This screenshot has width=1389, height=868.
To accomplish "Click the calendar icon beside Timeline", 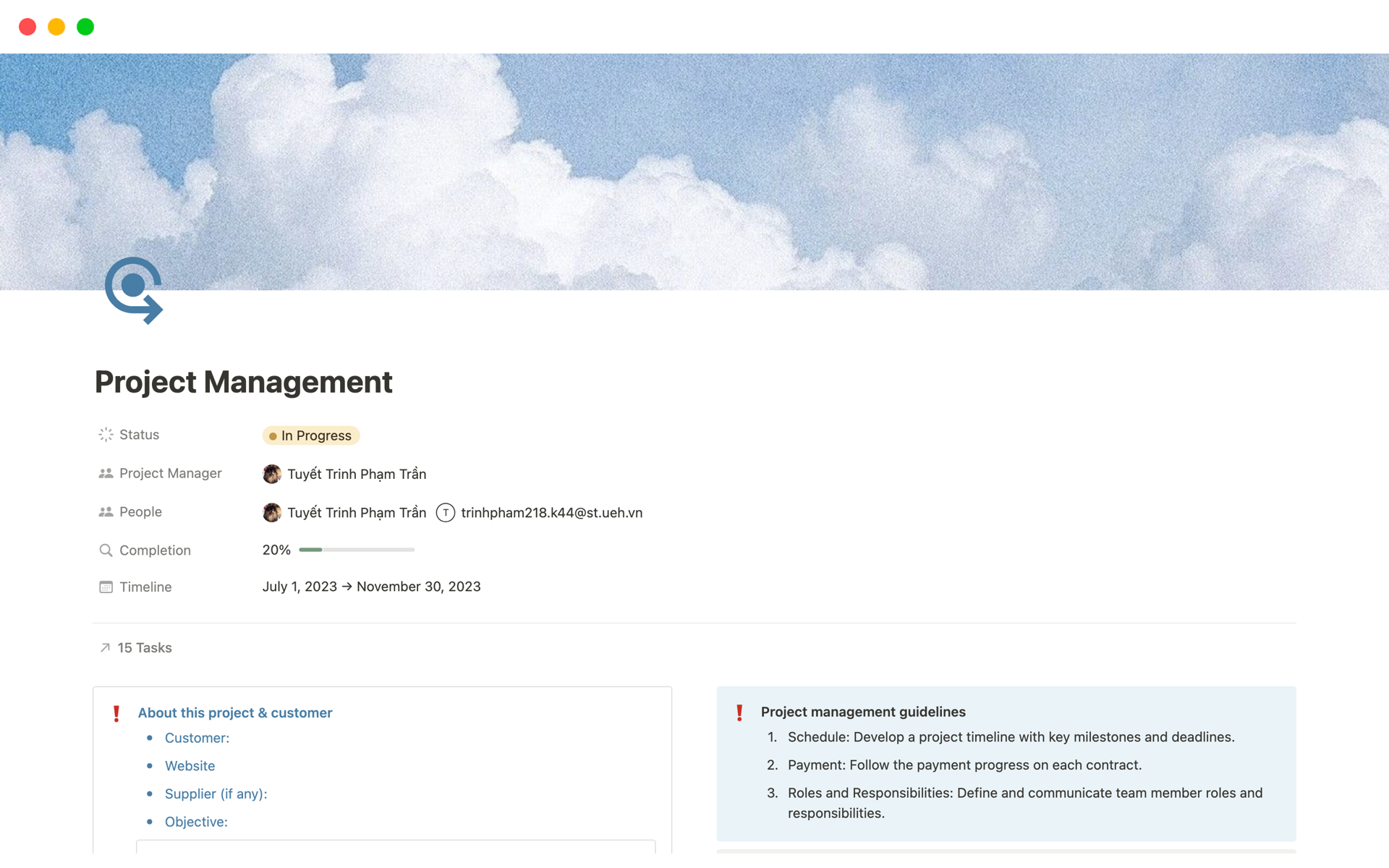I will point(106,587).
